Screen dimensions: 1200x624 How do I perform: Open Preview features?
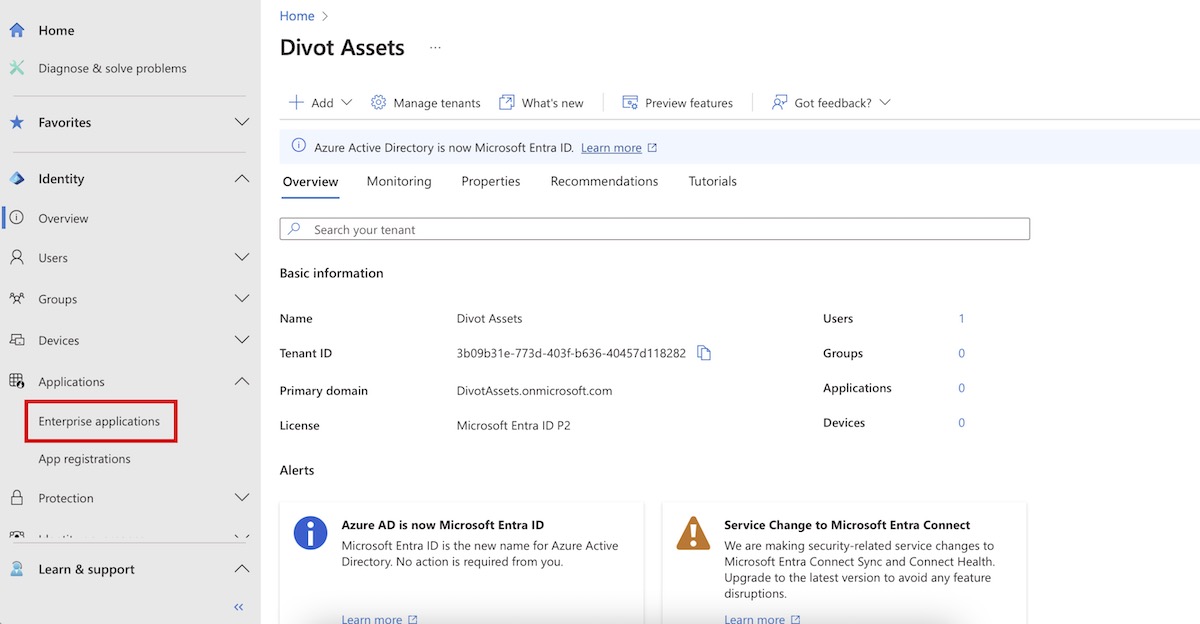click(x=677, y=103)
